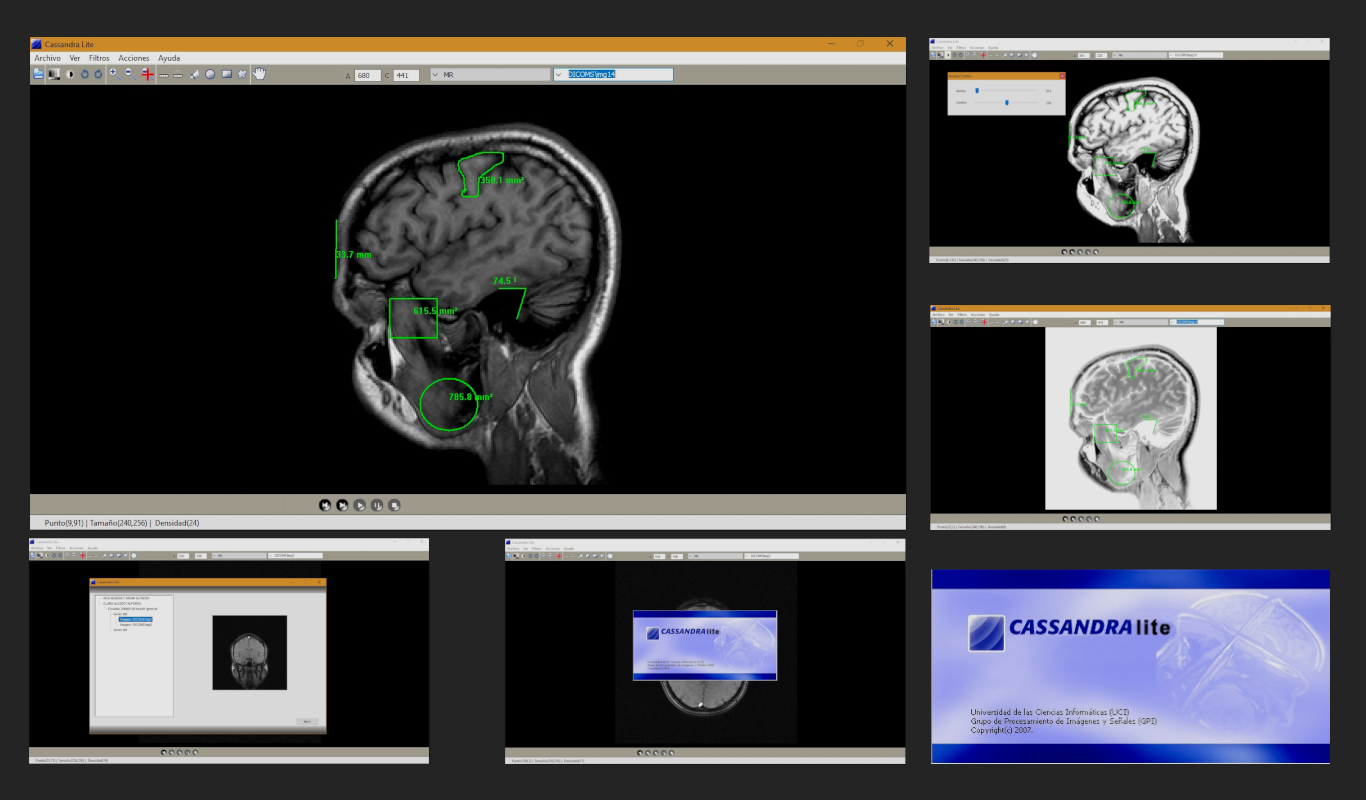Click the rotate counterclockwise icon

pyautogui.click(x=85, y=74)
